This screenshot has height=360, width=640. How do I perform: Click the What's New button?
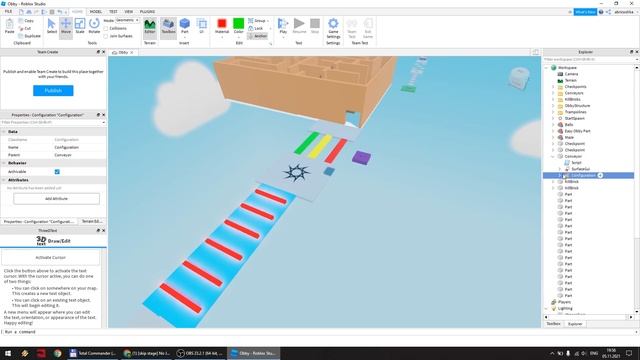coord(585,12)
